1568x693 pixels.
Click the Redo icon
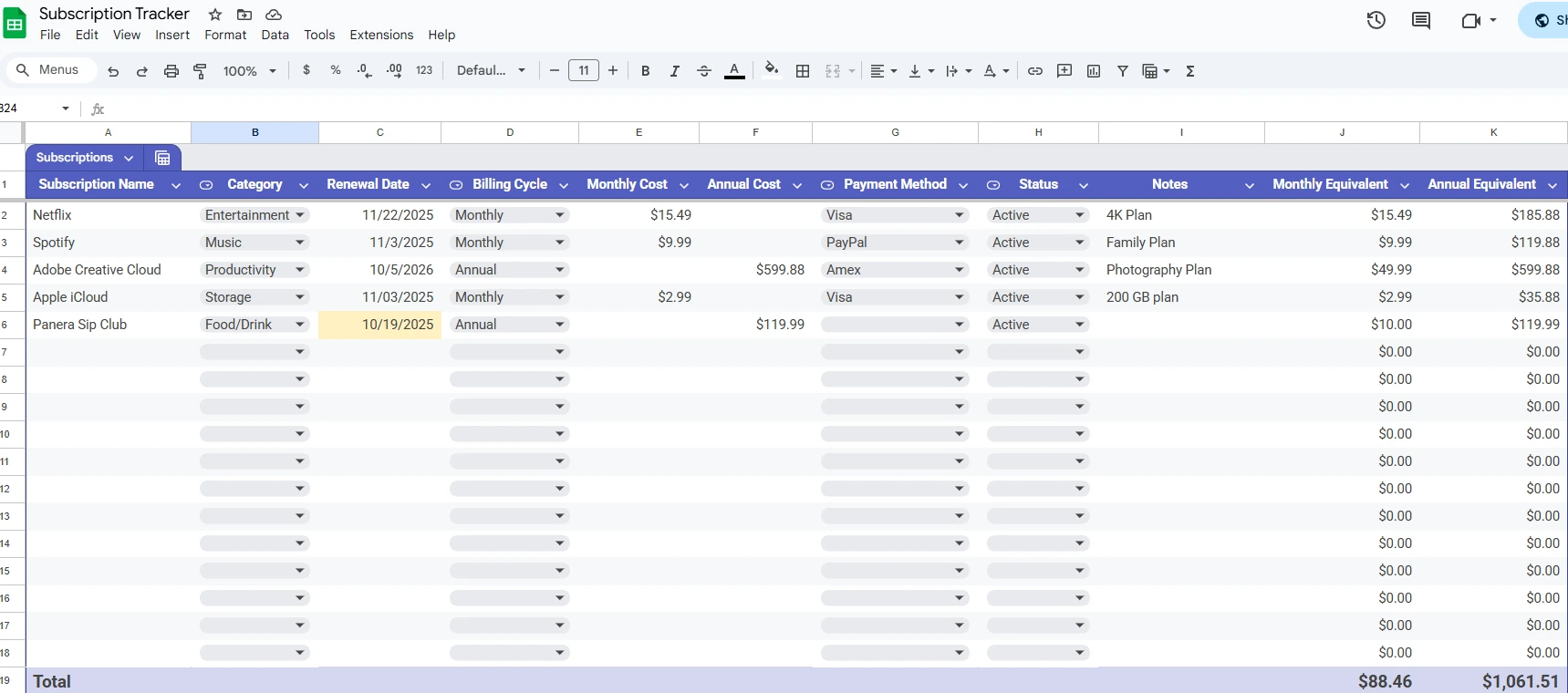coord(142,71)
